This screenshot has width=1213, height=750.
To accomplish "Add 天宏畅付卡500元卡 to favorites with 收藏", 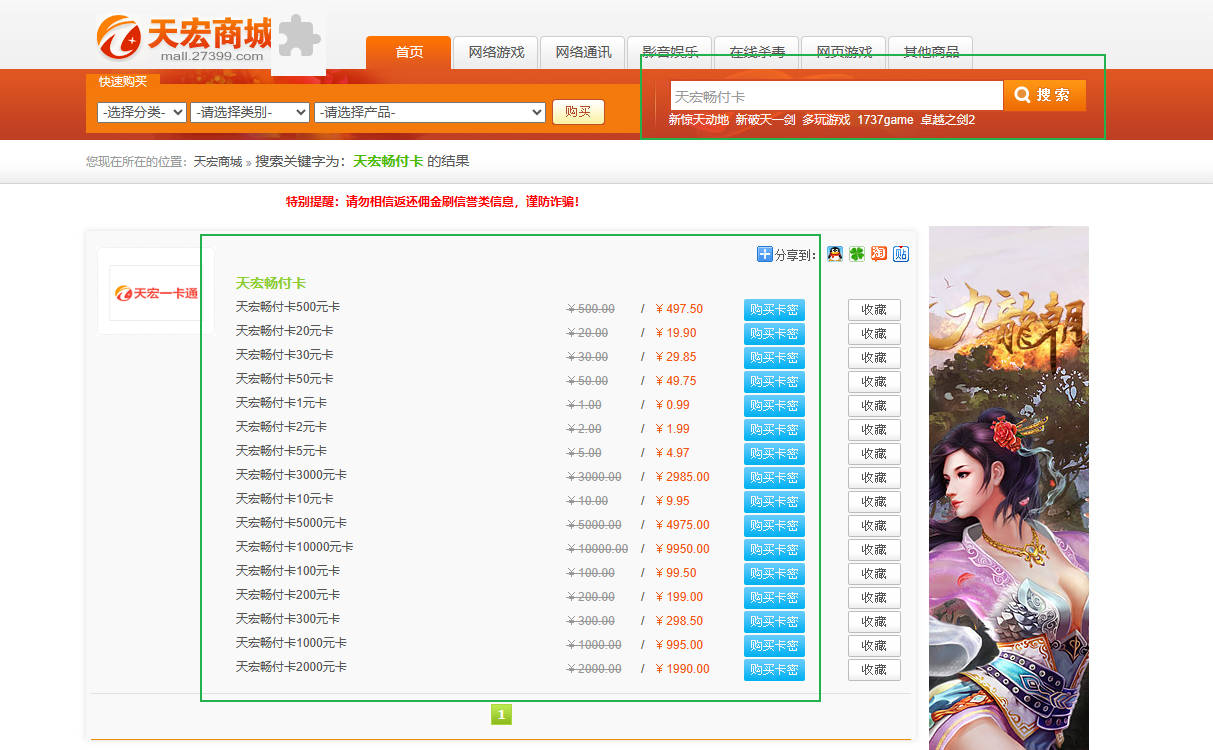I will 874,310.
